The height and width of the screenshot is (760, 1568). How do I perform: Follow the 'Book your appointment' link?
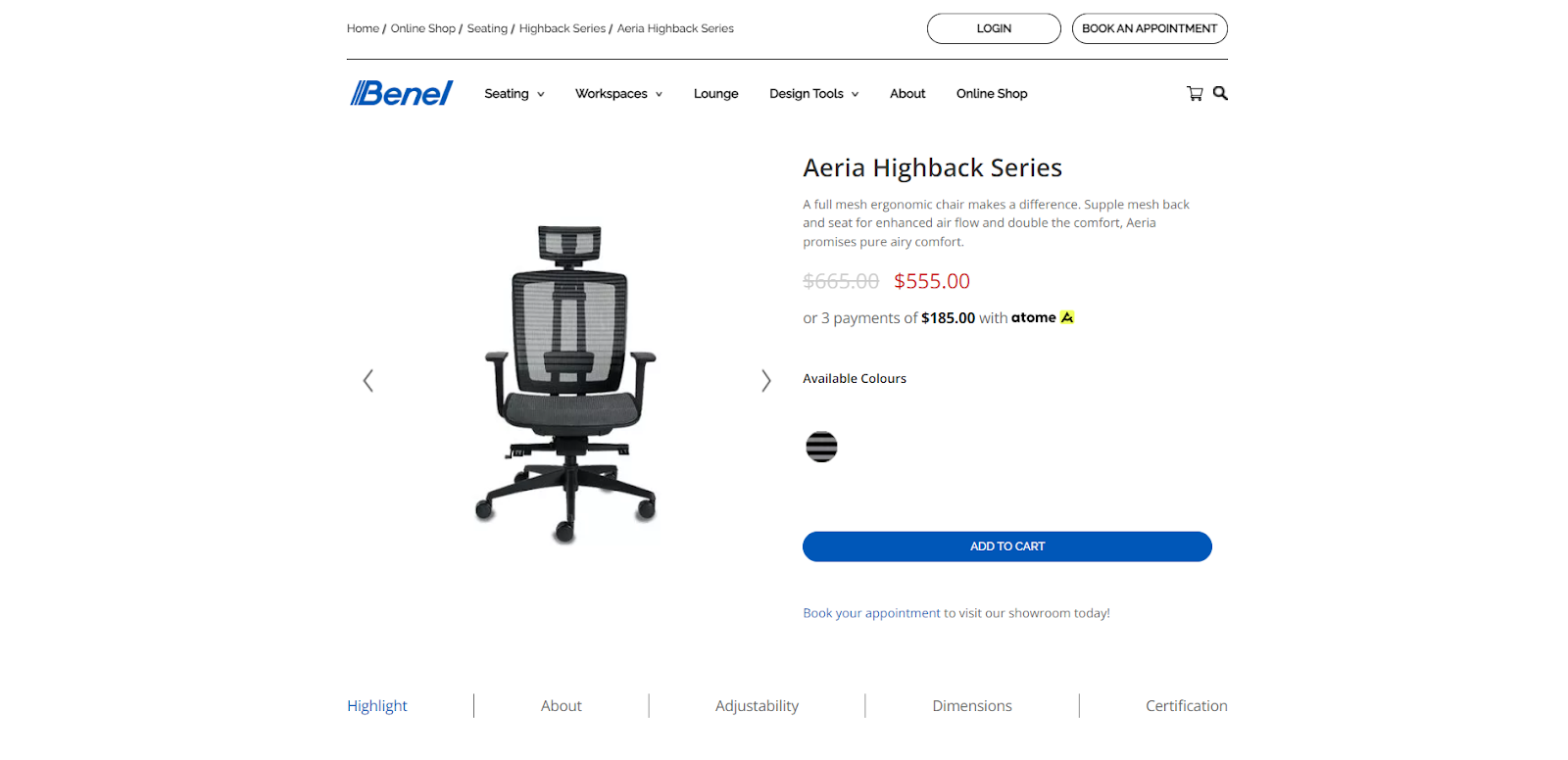point(871,613)
